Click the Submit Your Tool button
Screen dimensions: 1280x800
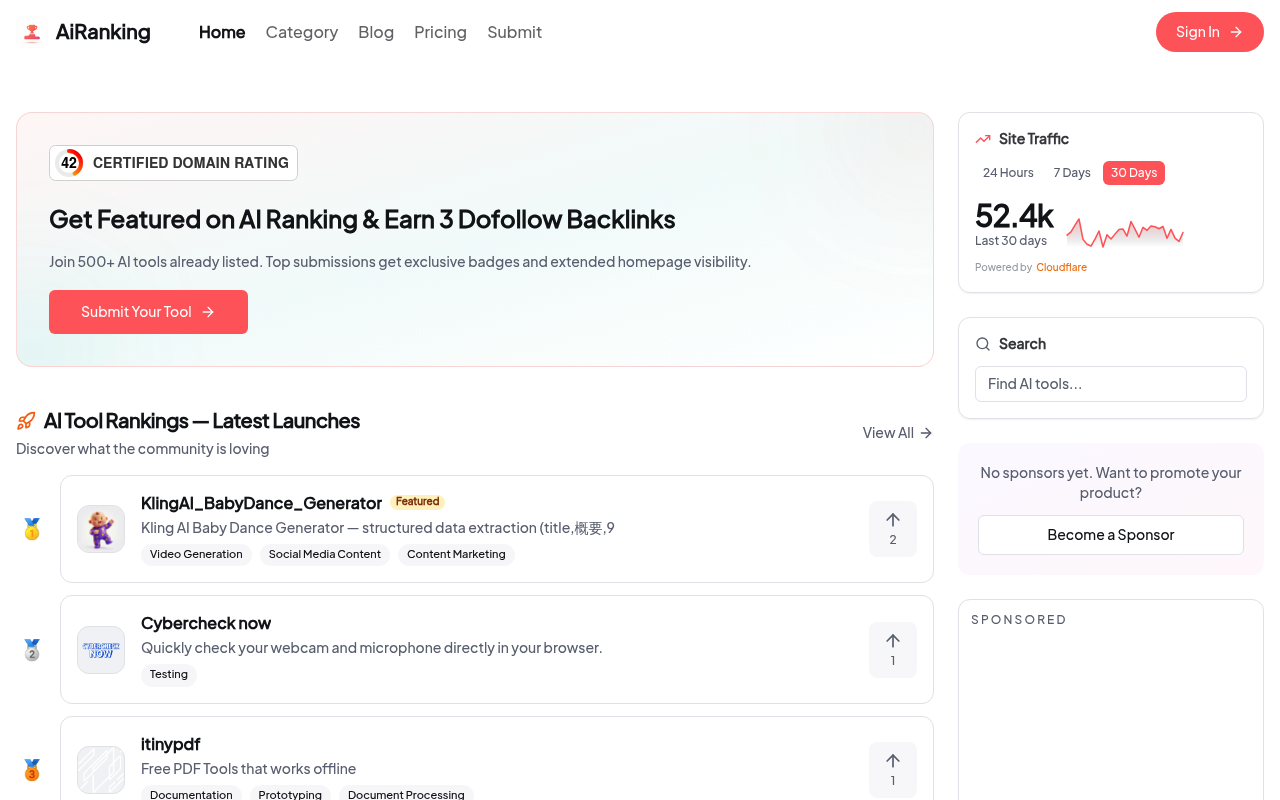coord(148,312)
